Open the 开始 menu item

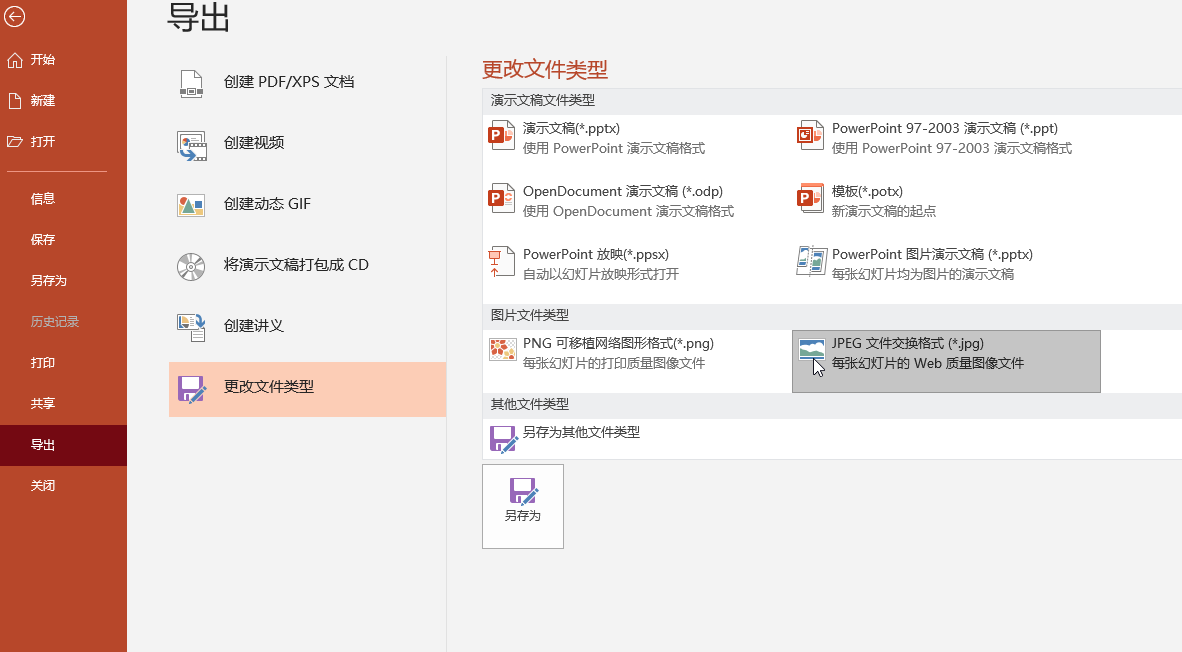(x=63, y=60)
